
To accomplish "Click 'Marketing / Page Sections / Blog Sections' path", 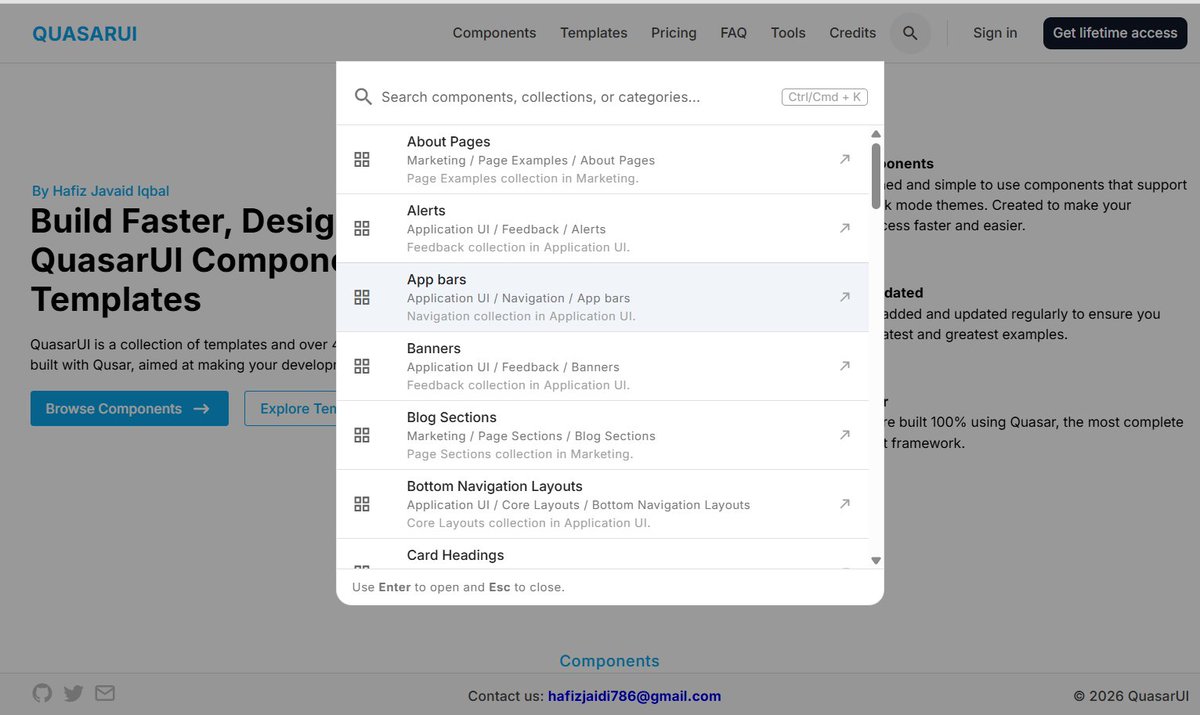I will click(531, 436).
